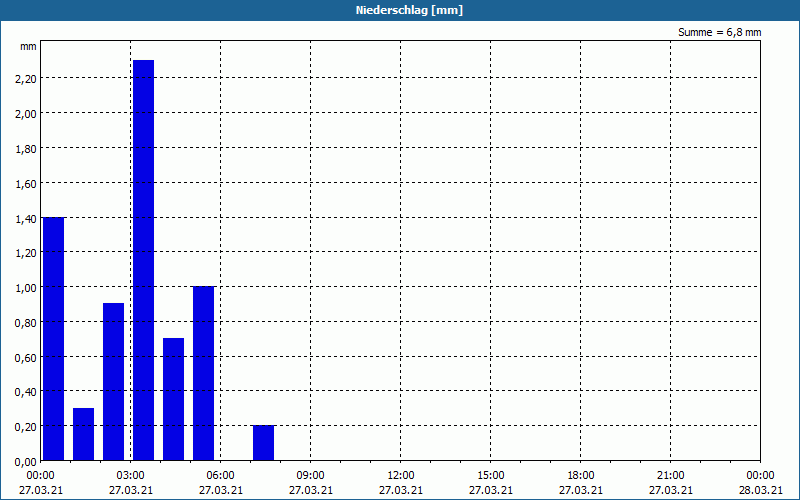Click the y-axis label '0,00'
800x500 pixels.
coord(26,462)
